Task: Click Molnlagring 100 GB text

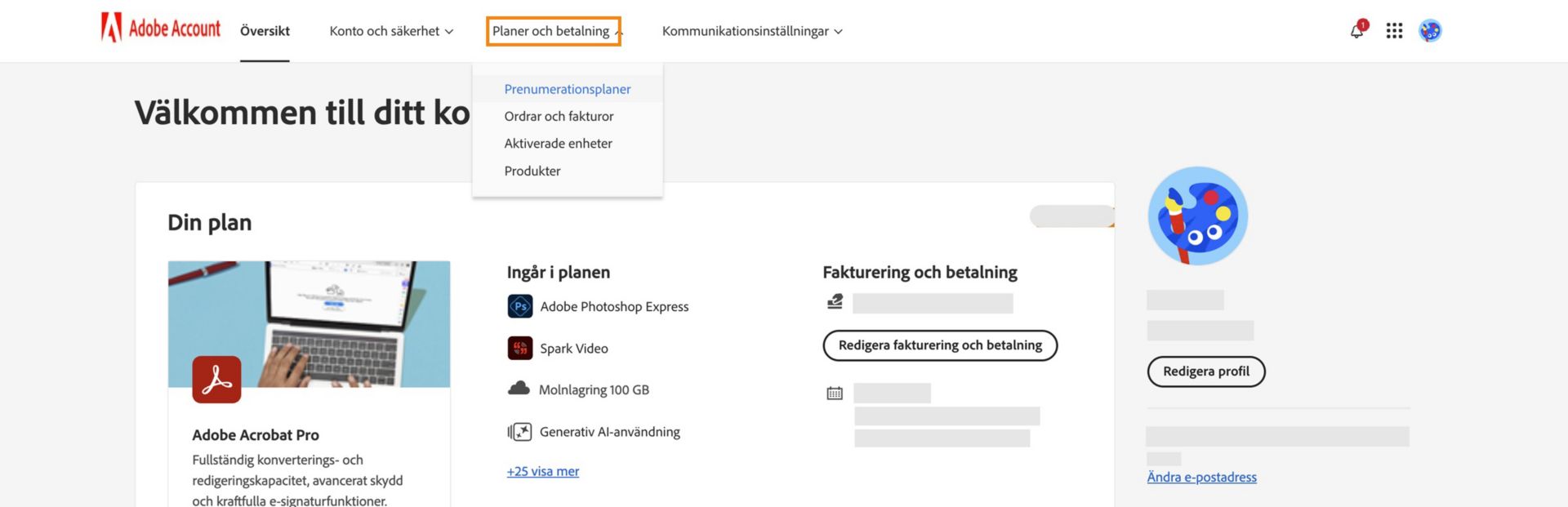Action: point(594,390)
